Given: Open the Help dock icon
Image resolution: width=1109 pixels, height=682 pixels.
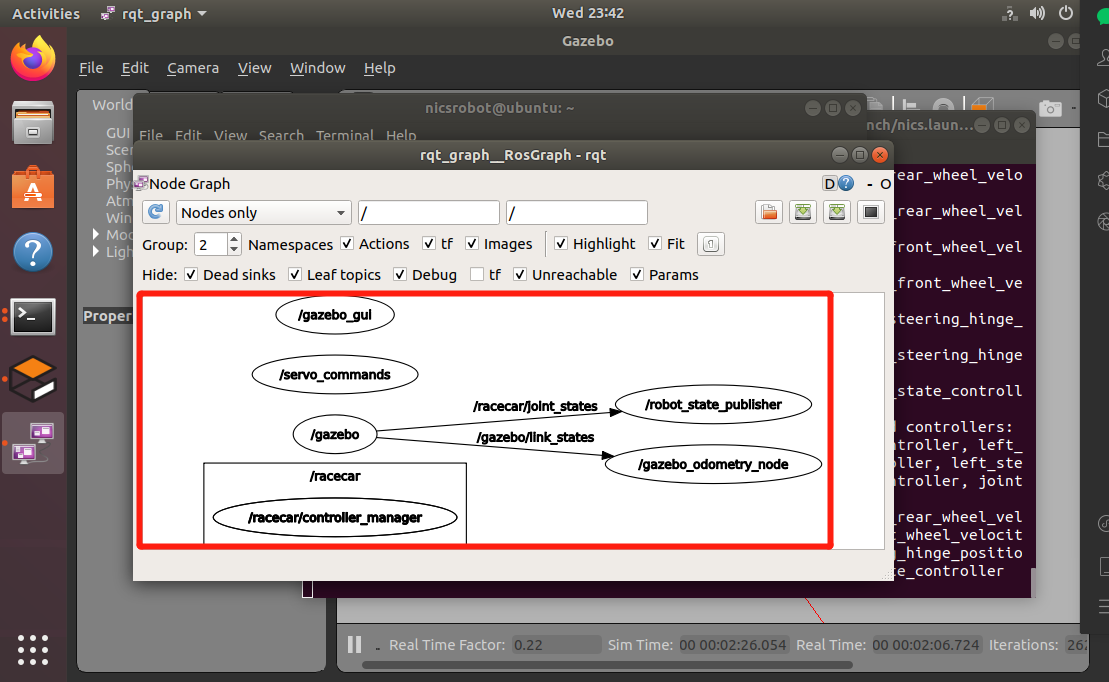Looking at the screenshot, I should 33,252.
